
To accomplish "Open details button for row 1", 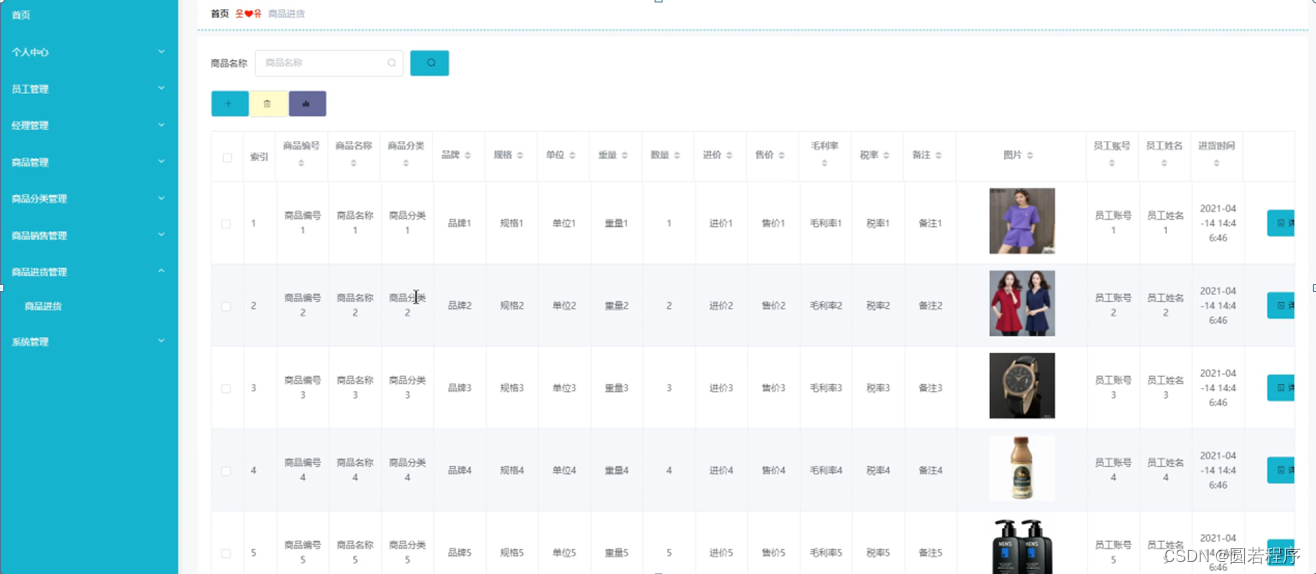I will [x=1281, y=223].
